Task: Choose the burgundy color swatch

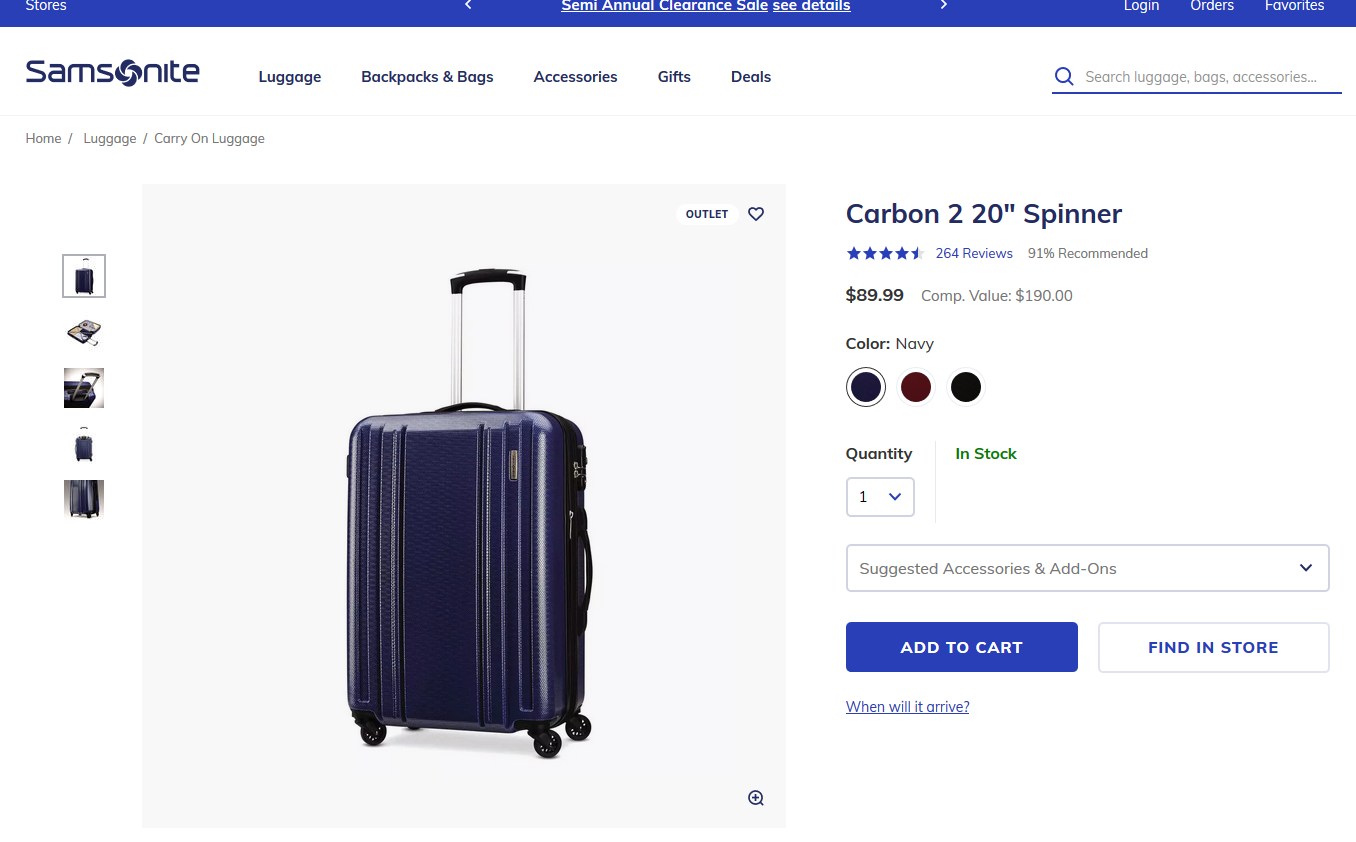Action: click(916, 387)
